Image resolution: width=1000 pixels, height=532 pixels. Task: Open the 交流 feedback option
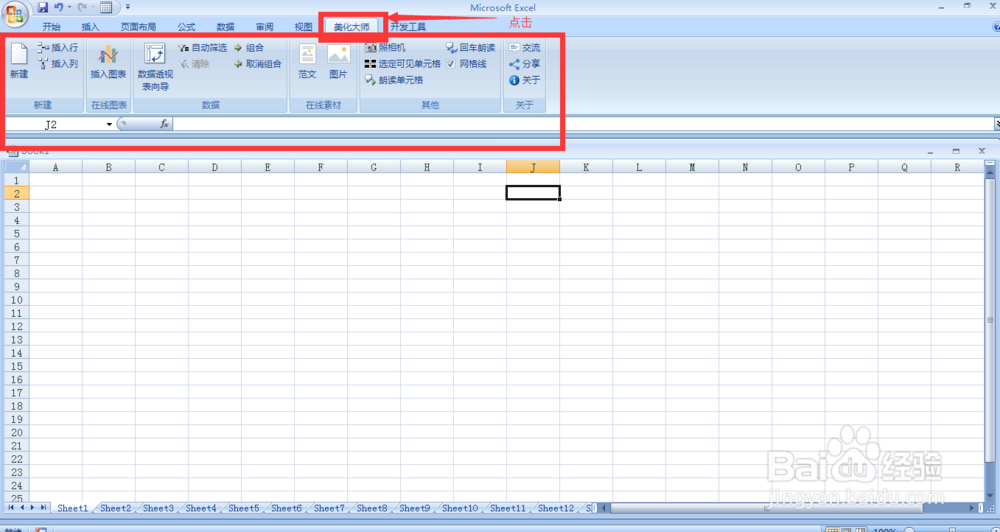(x=524, y=48)
